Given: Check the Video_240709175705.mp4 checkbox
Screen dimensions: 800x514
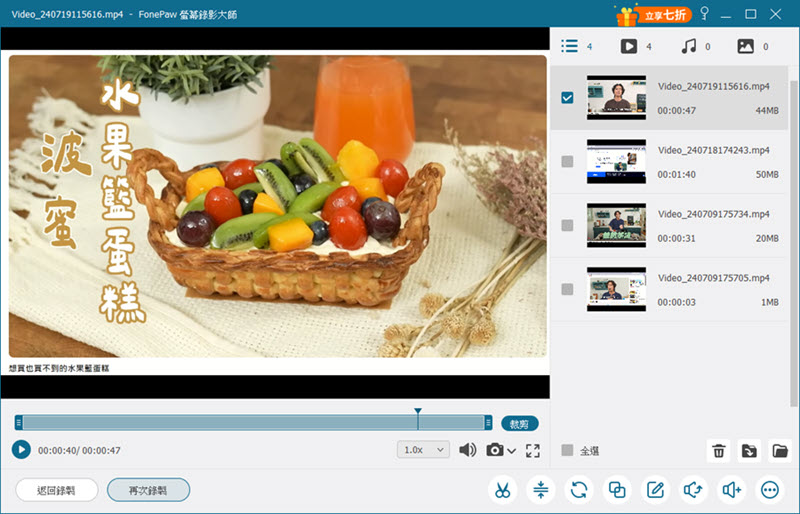Looking at the screenshot, I should (567, 289).
